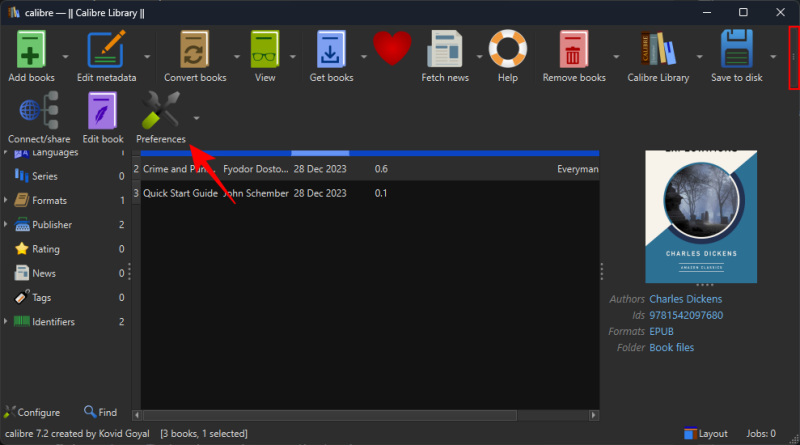
Task: Open the 9781542097680 identifier link
Action: 686,315
